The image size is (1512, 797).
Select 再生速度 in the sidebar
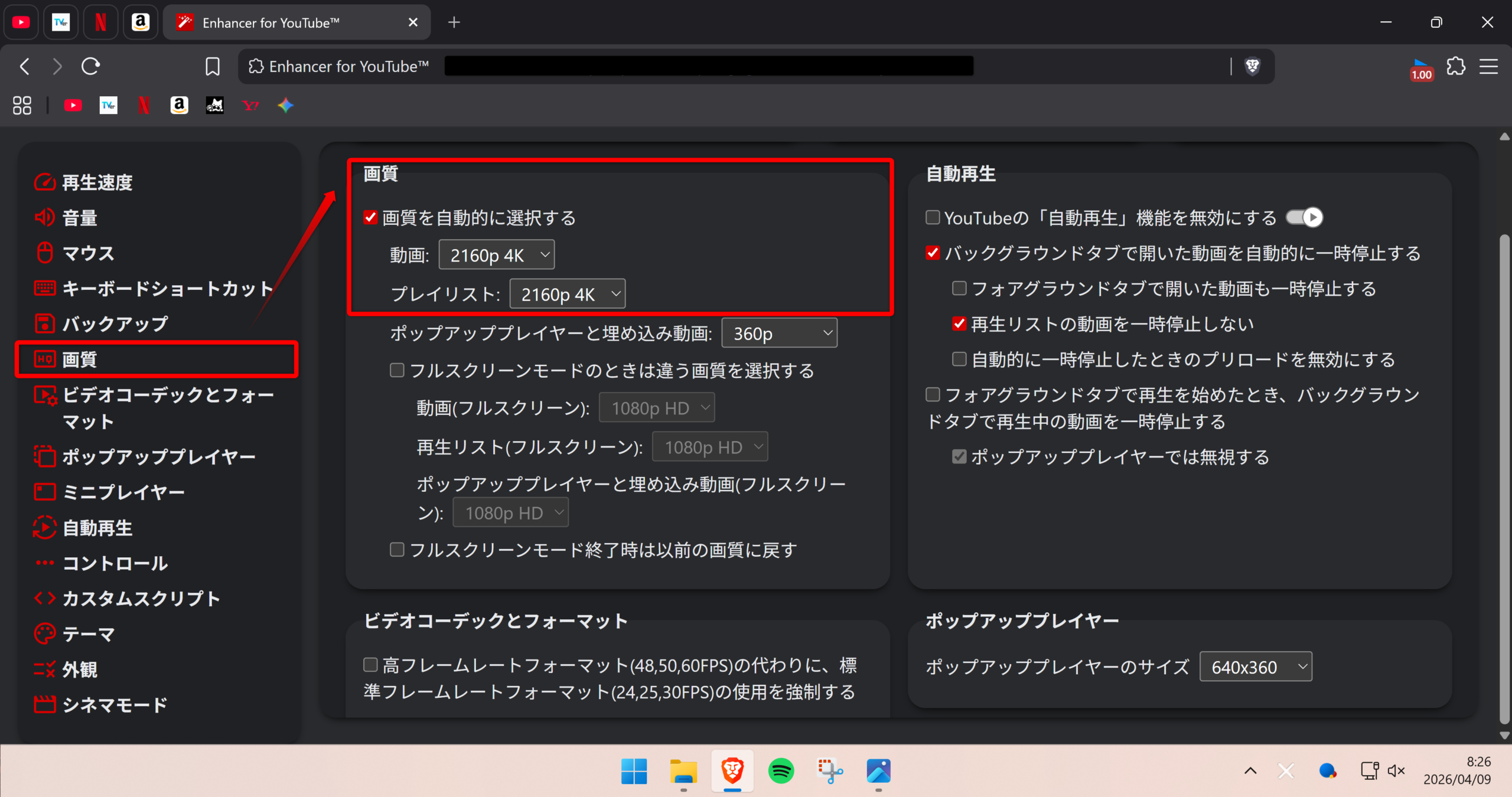97,182
